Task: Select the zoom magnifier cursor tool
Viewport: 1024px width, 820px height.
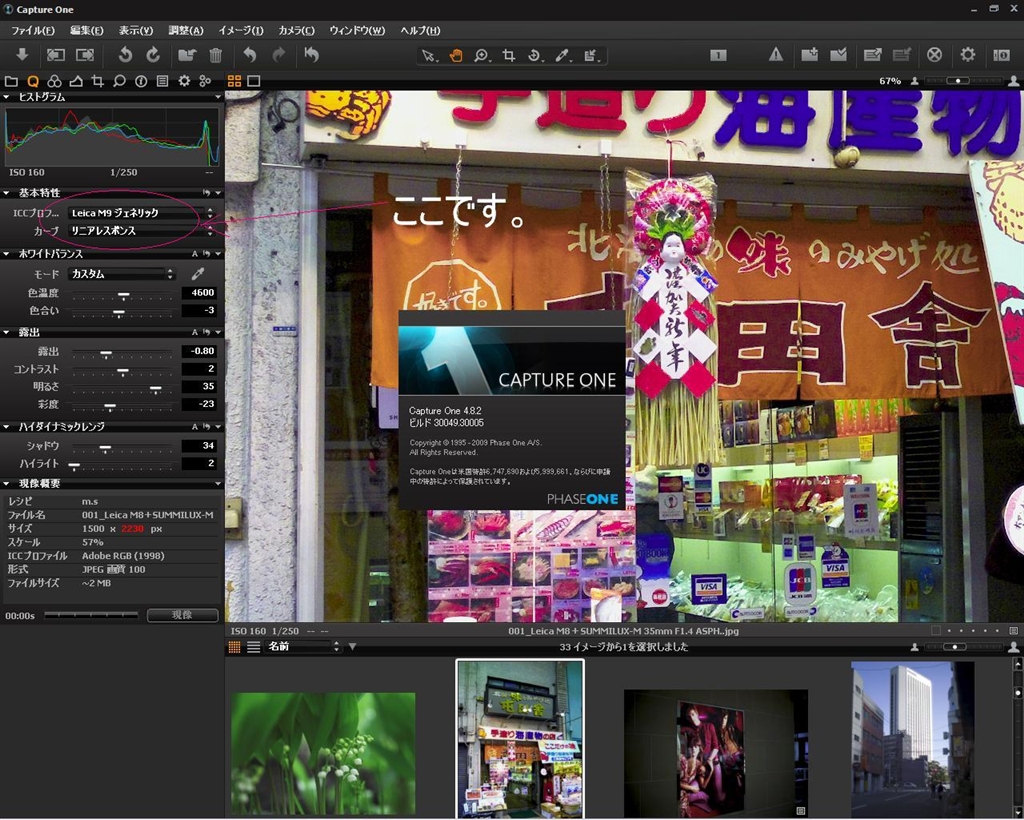Action: click(x=482, y=55)
